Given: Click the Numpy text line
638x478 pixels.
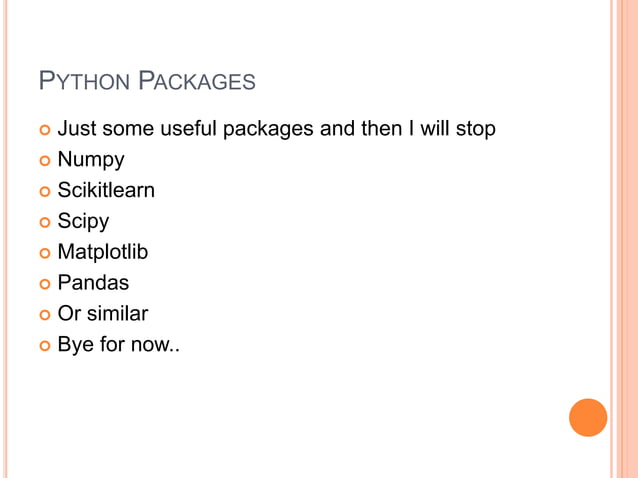Looking at the screenshot, I should tap(91, 160).
